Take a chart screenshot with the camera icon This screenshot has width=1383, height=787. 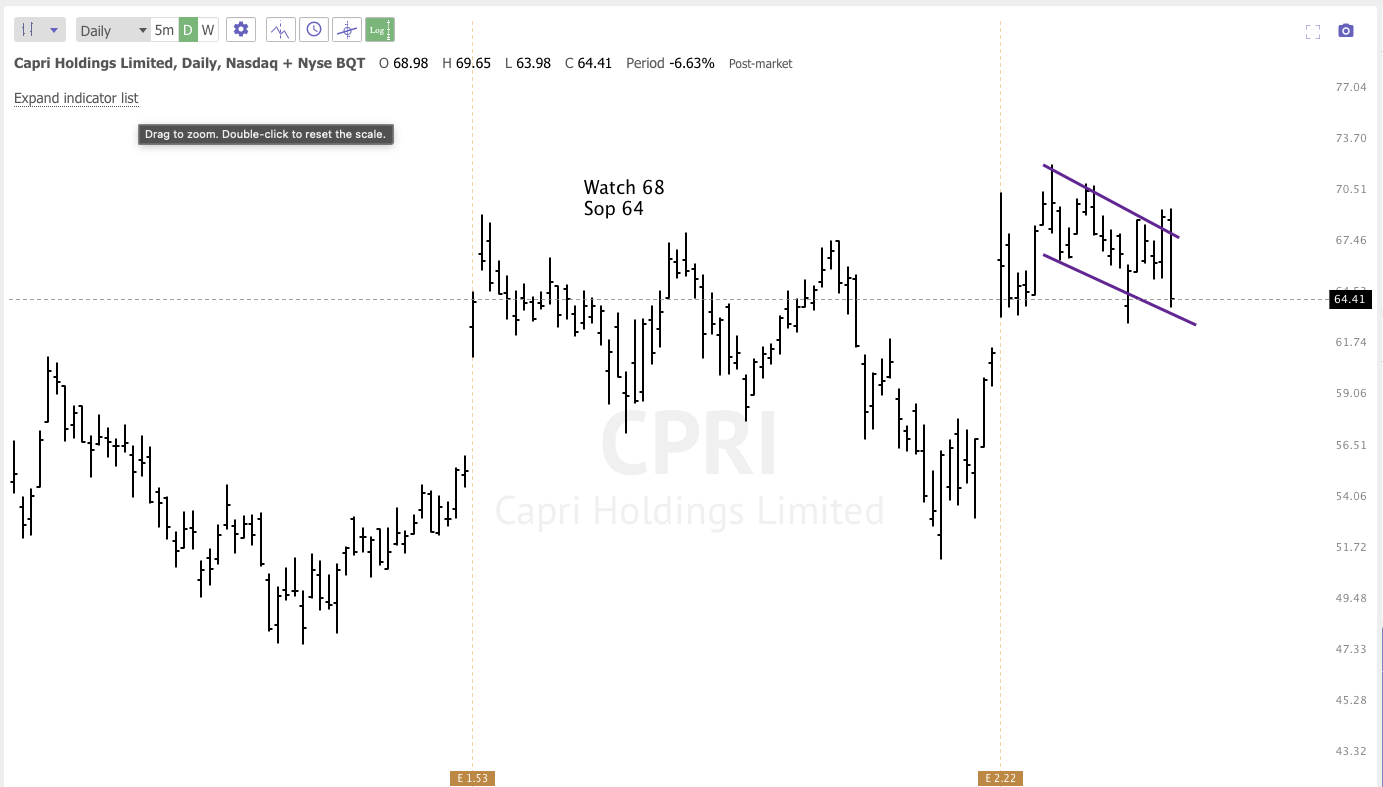click(x=1345, y=30)
